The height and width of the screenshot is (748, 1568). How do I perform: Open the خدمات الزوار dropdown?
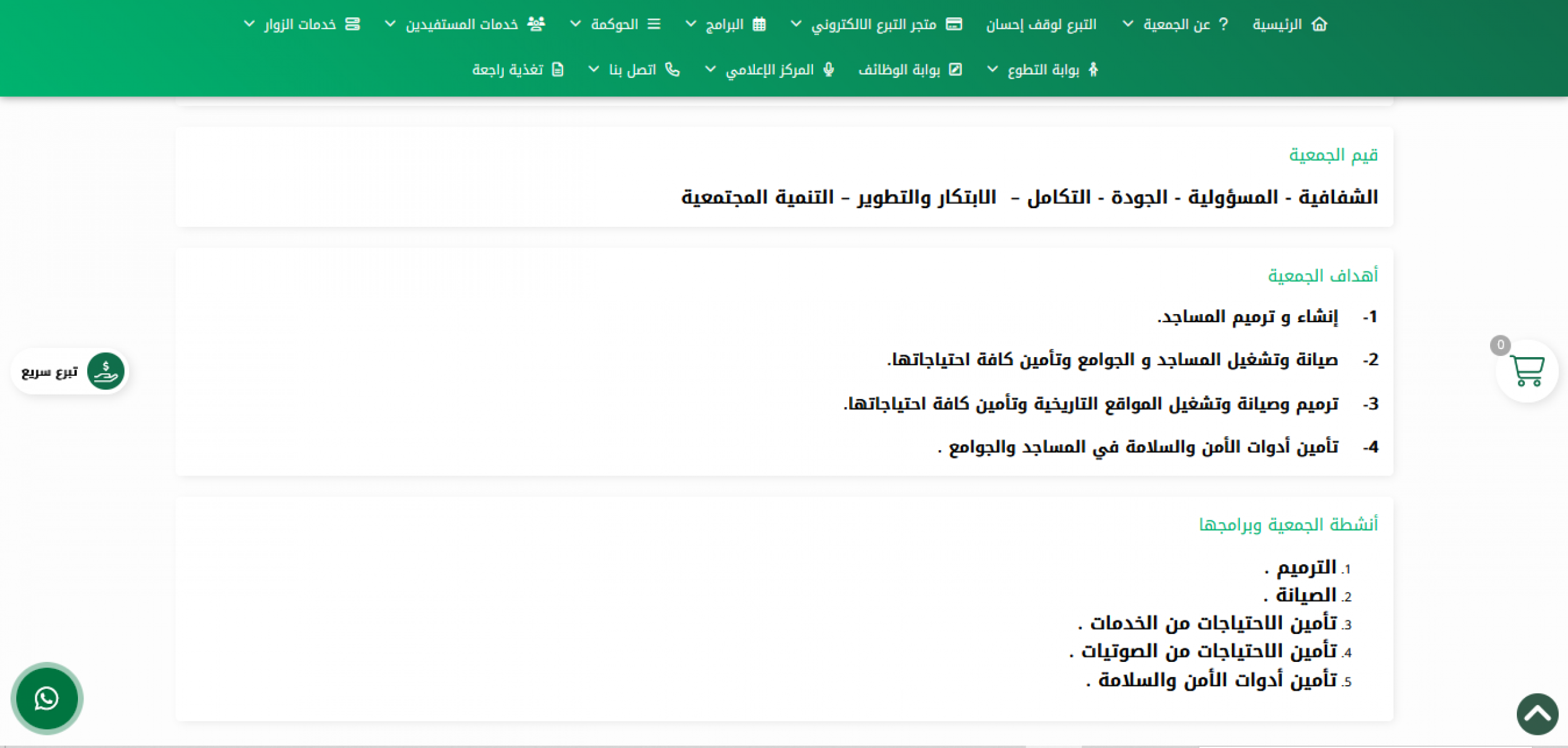coord(249,24)
